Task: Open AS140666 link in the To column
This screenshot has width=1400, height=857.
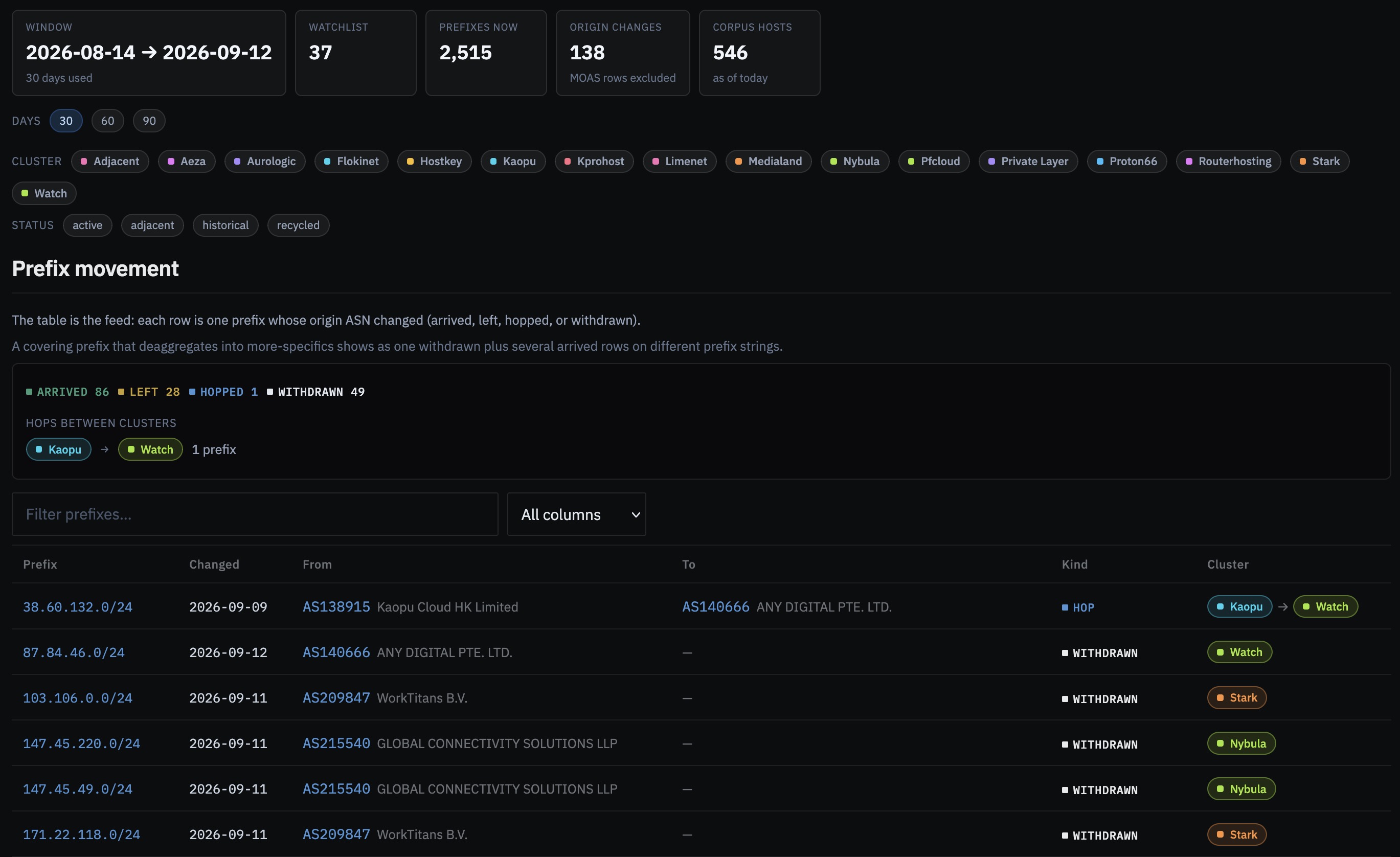Action: (716, 607)
